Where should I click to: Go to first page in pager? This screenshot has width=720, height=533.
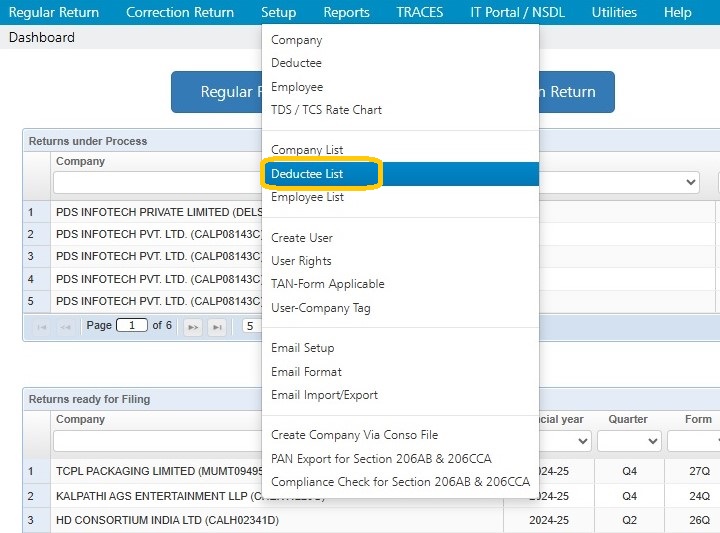(42, 327)
